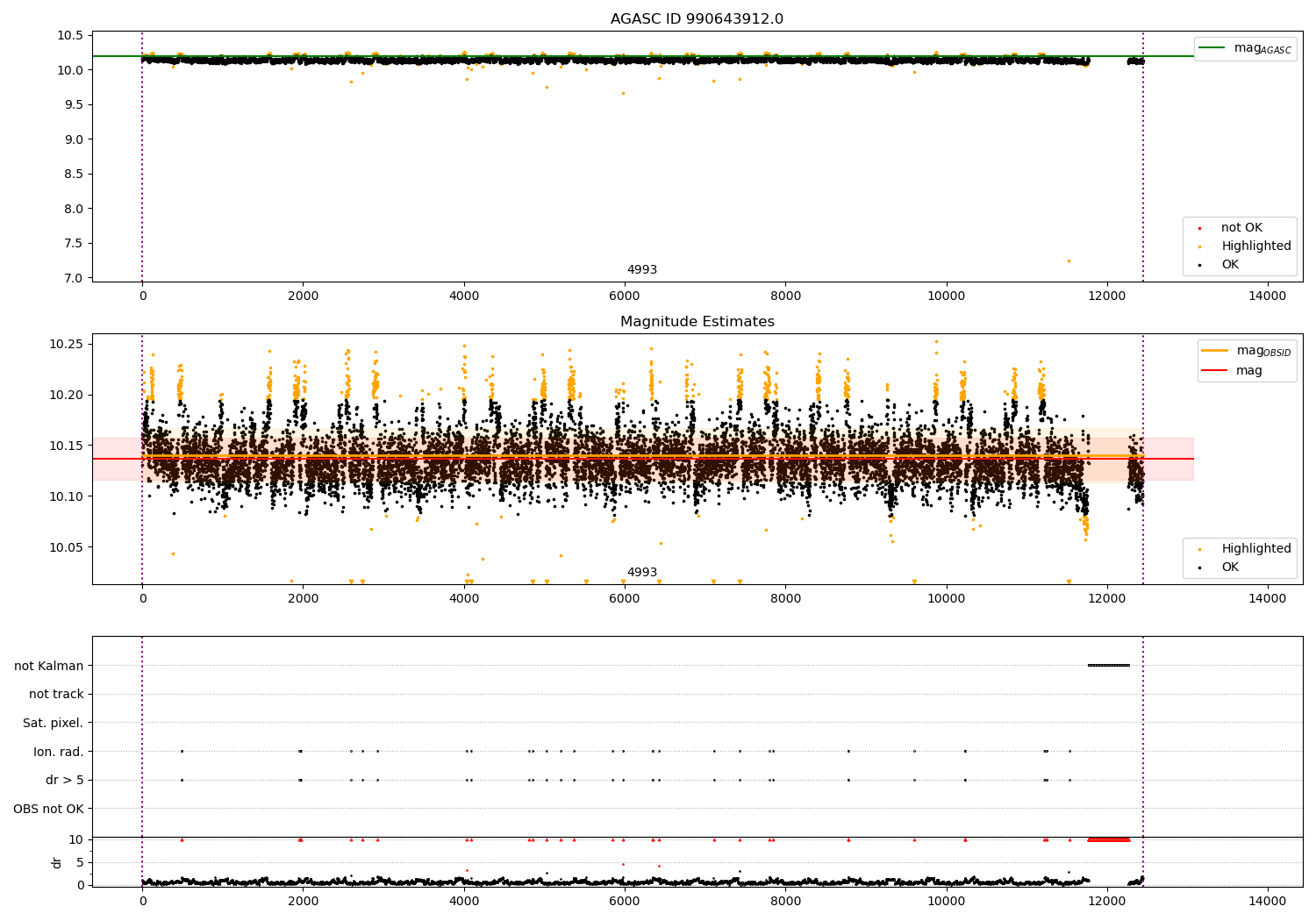
Task: Click the '8.5' y-tick on top plot
Action: point(74,175)
